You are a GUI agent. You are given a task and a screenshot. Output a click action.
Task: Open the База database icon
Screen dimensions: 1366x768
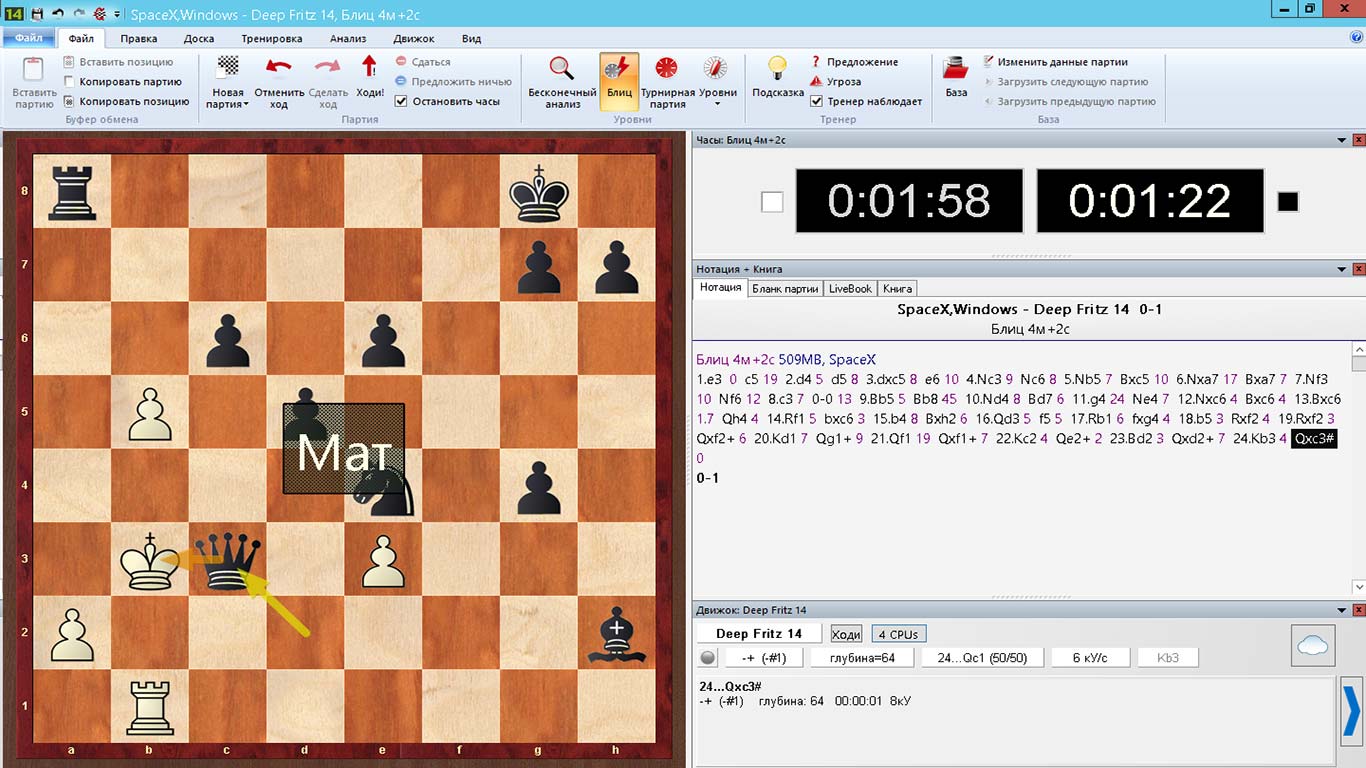coord(956,68)
